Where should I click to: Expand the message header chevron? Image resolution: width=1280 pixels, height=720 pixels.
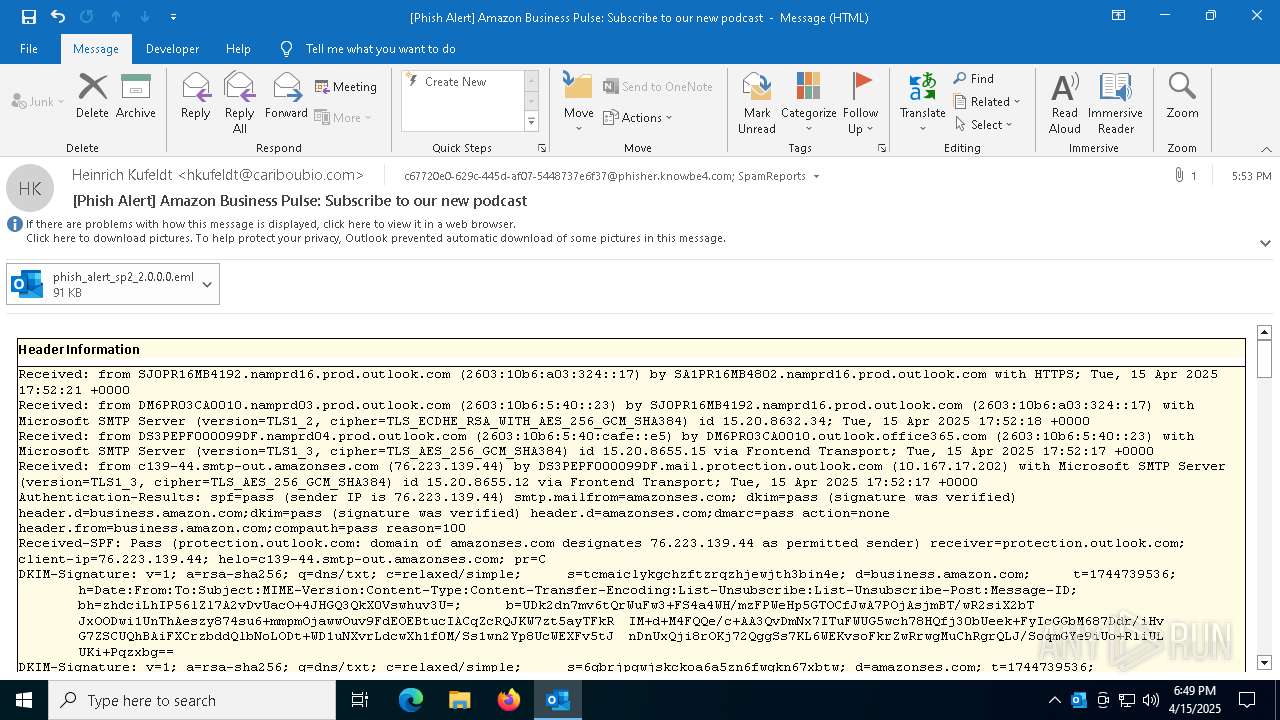click(1265, 243)
